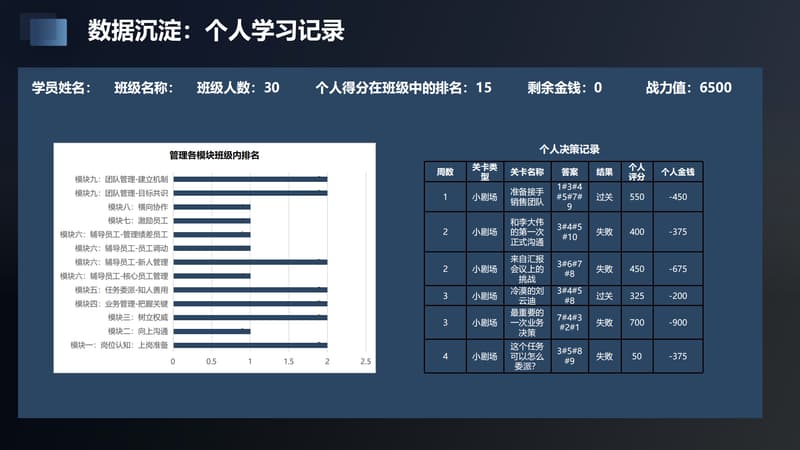Select the score cell showing 700
This screenshot has height=450, width=800.
click(x=636, y=323)
